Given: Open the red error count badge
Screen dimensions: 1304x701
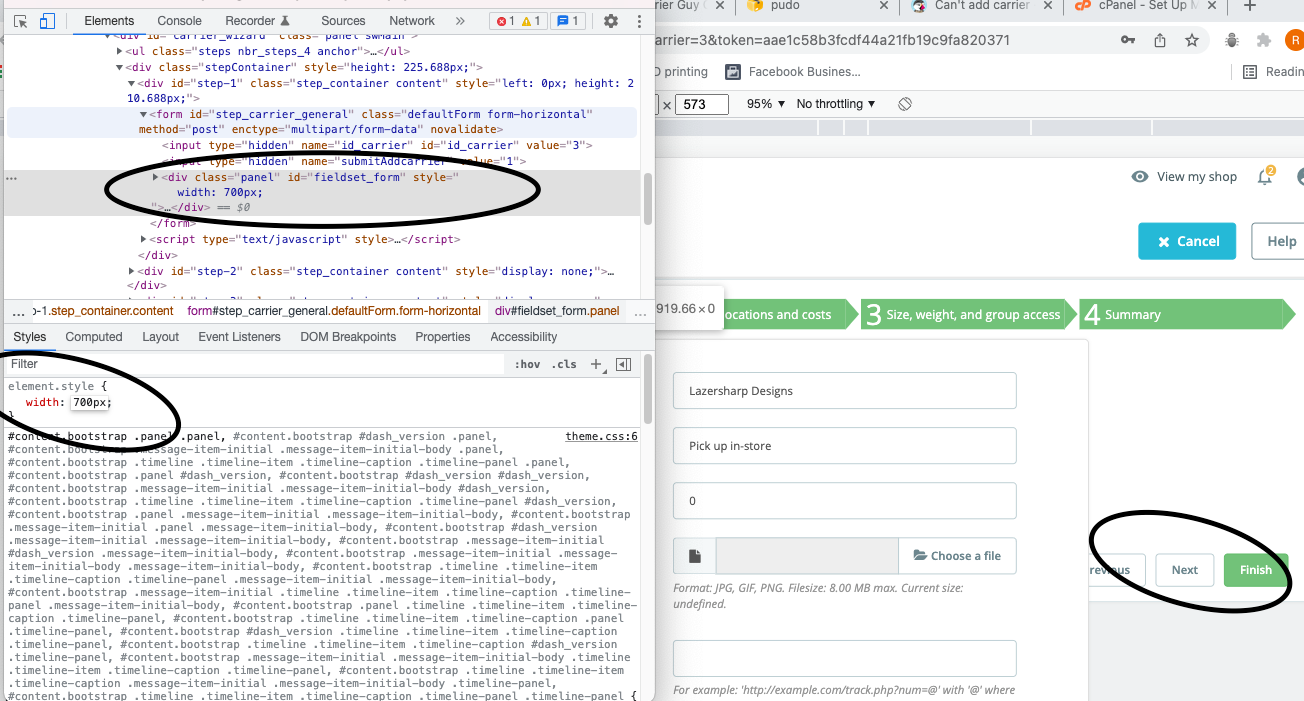Looking at the screenshot, I should coord(505,21).
